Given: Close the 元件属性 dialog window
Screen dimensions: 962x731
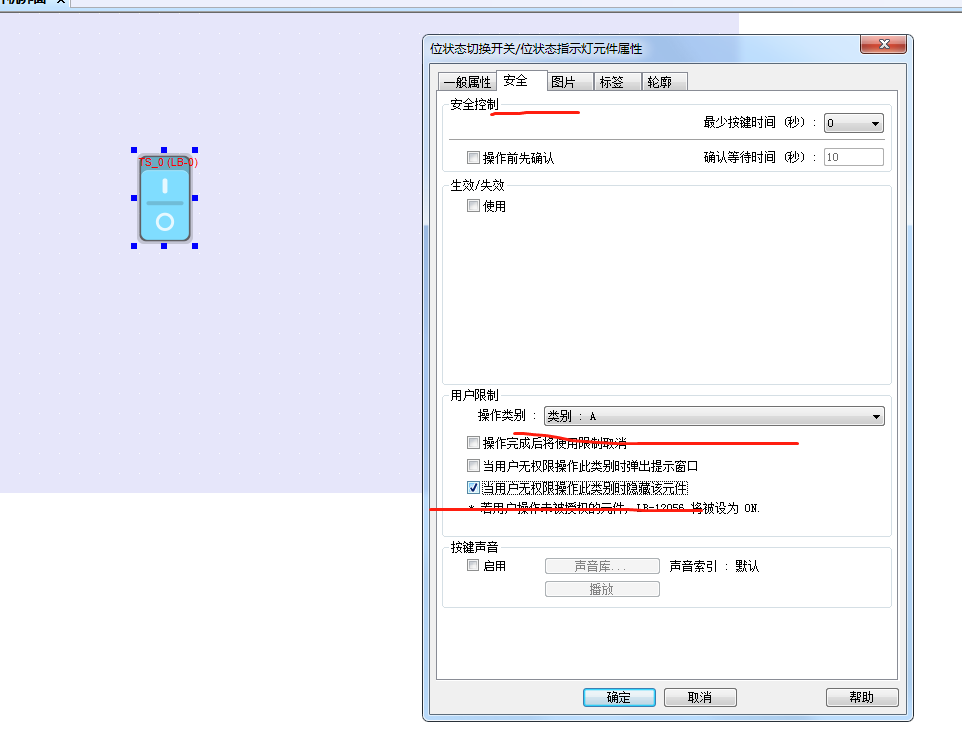Looking at the screenshot, I should 884,45.
